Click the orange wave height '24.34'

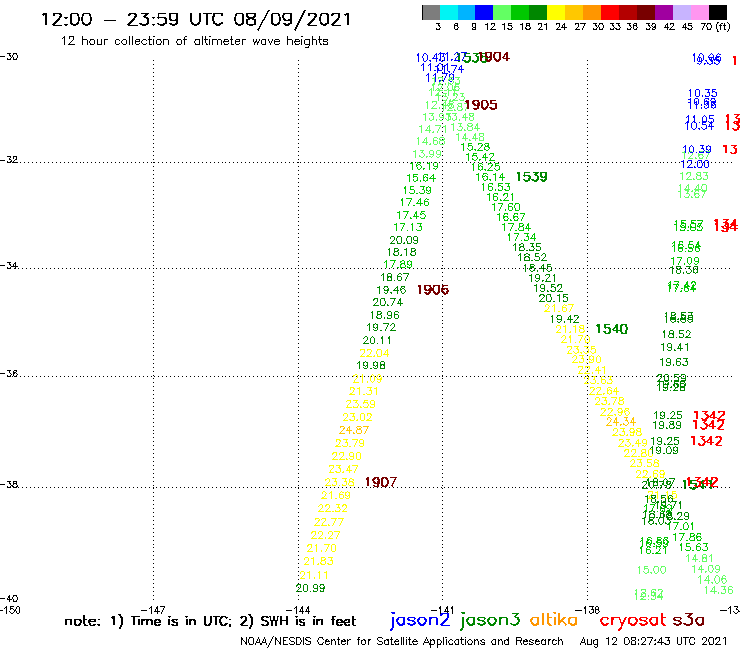point(621,422)
